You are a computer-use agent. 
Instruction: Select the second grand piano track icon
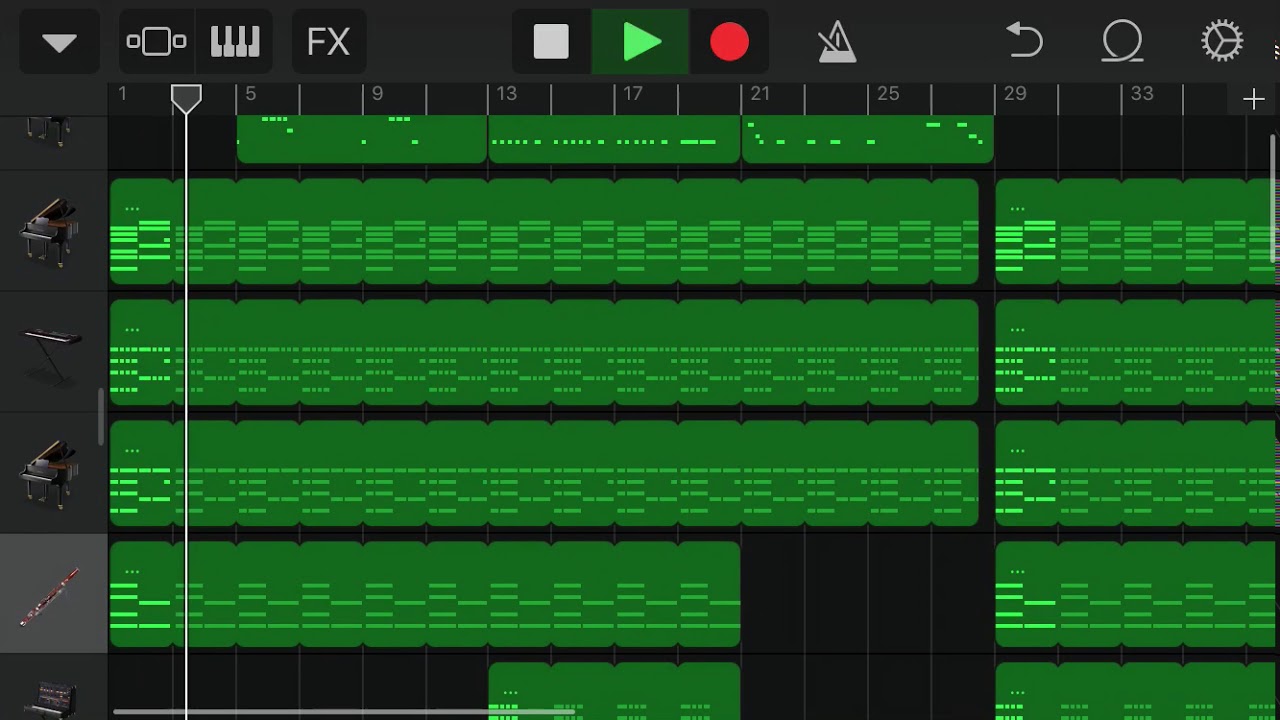48,473
